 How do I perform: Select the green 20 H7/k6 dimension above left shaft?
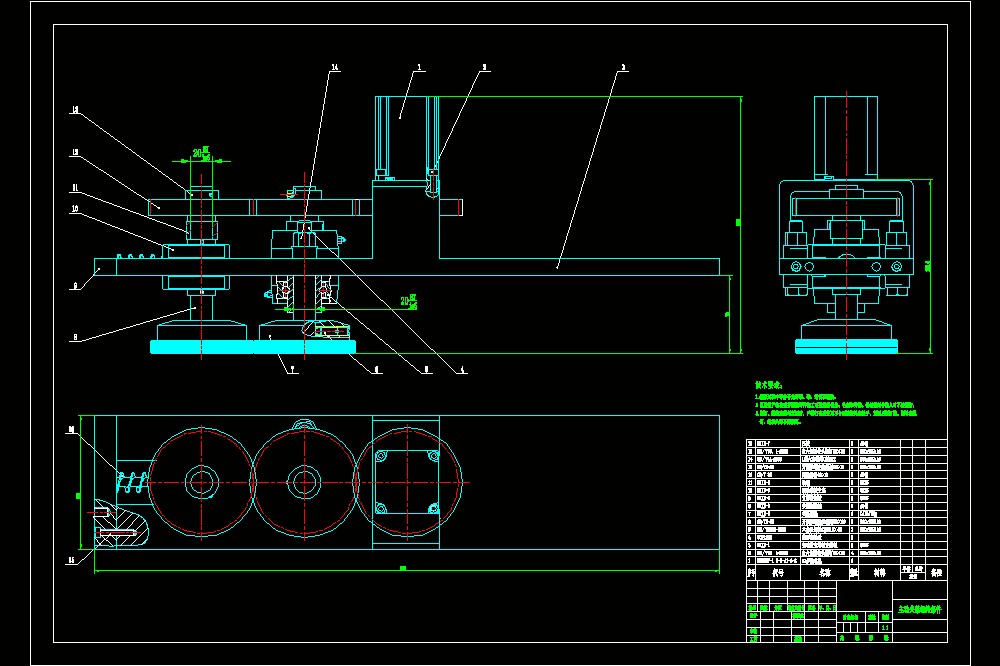(202, 153)
